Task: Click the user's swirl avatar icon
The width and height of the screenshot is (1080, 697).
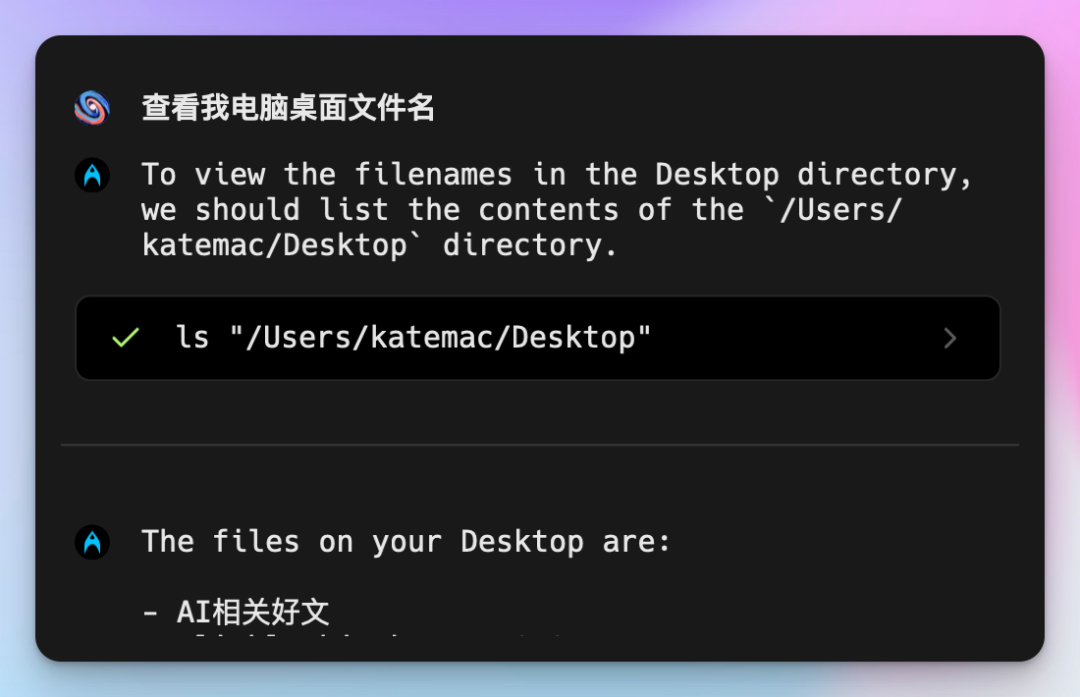Action: [92, 107]
